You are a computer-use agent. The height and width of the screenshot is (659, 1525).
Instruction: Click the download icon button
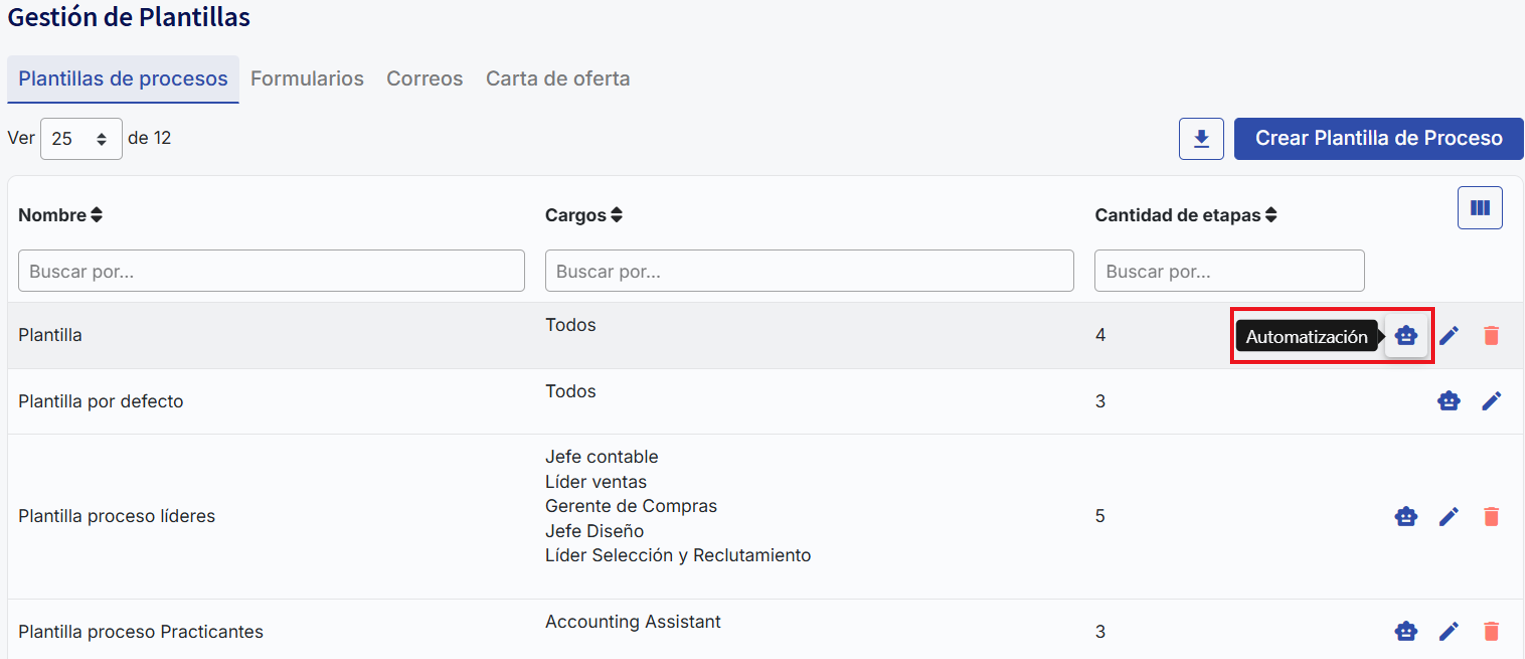coord(1201,139)
